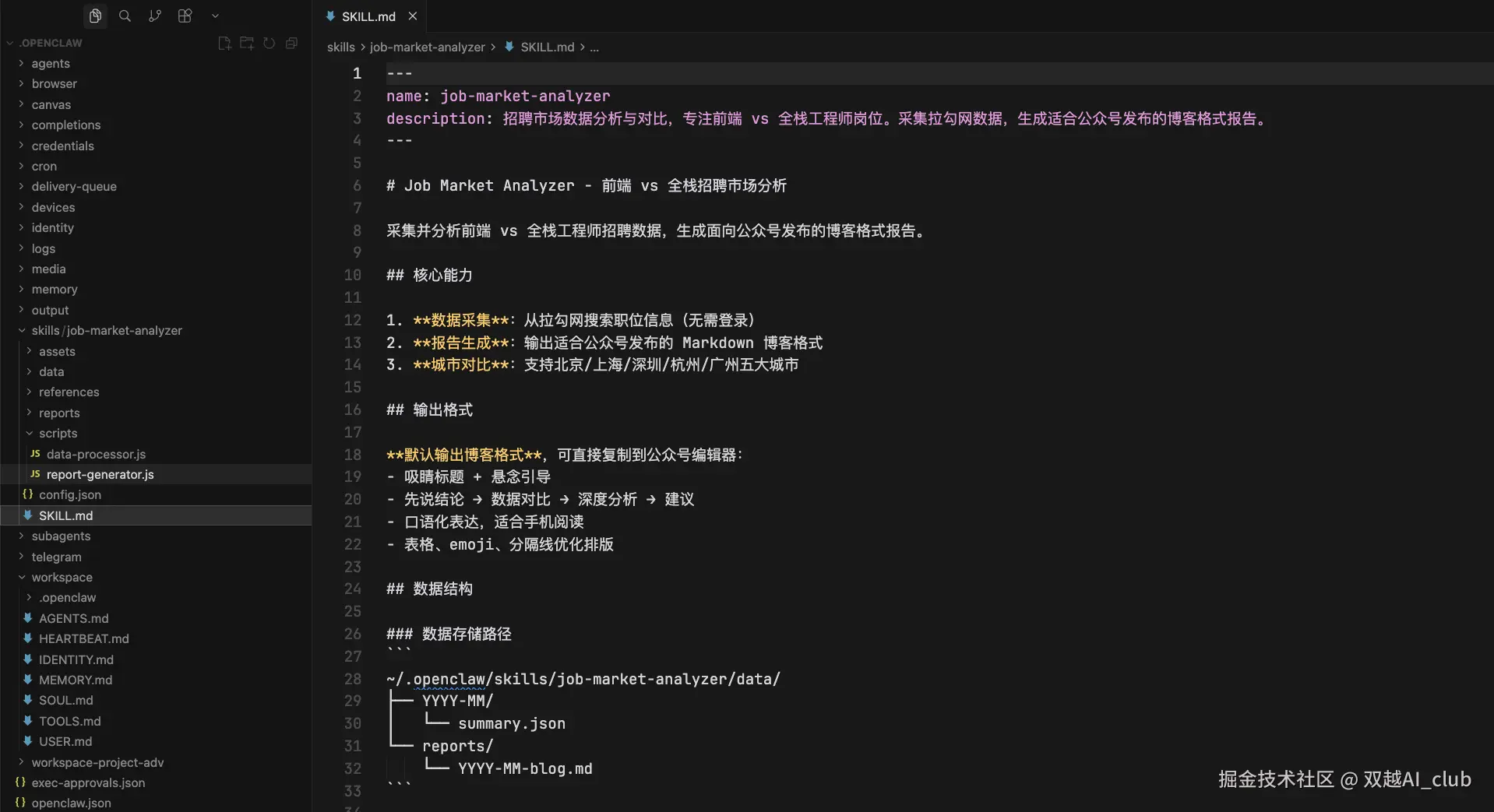Expand the references folder

tap(69, 392)
